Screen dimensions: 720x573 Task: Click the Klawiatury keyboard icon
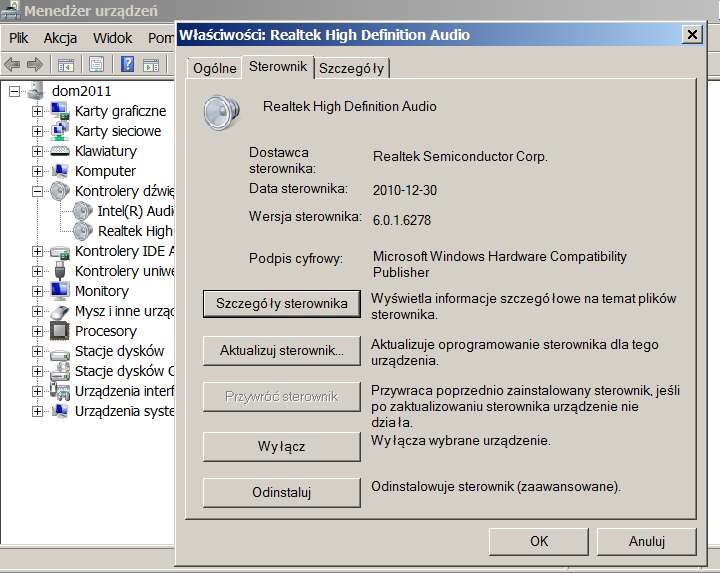[x=60, y=151]
